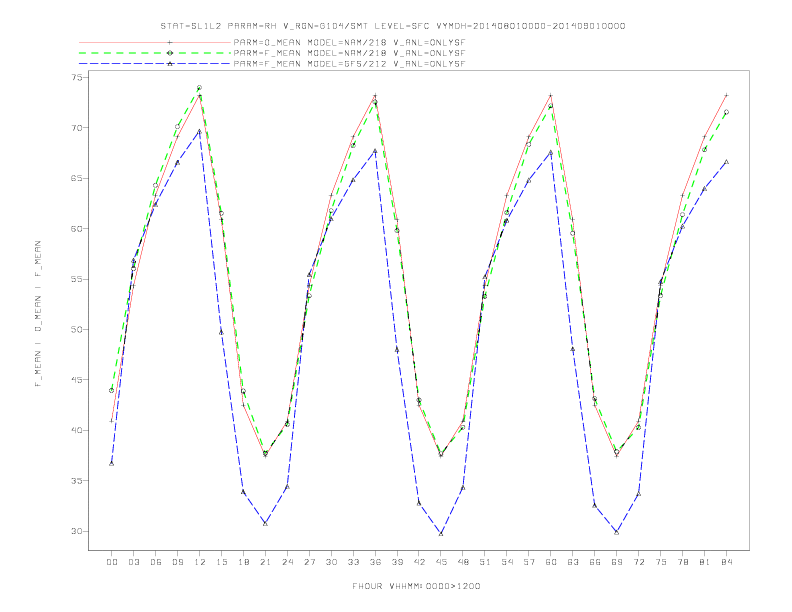Image resolution: width=792 pixels, height=612 pixels.
Task: Click x-axis forecast hour label 42
Action: pyautogui.click(x=419, y=562)
